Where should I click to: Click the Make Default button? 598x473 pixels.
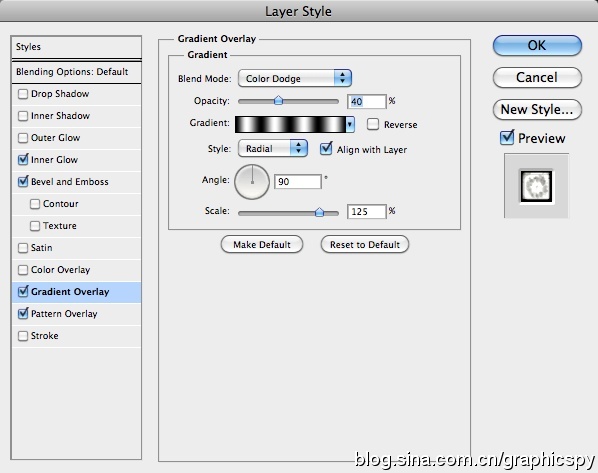[x=262, y=245]
